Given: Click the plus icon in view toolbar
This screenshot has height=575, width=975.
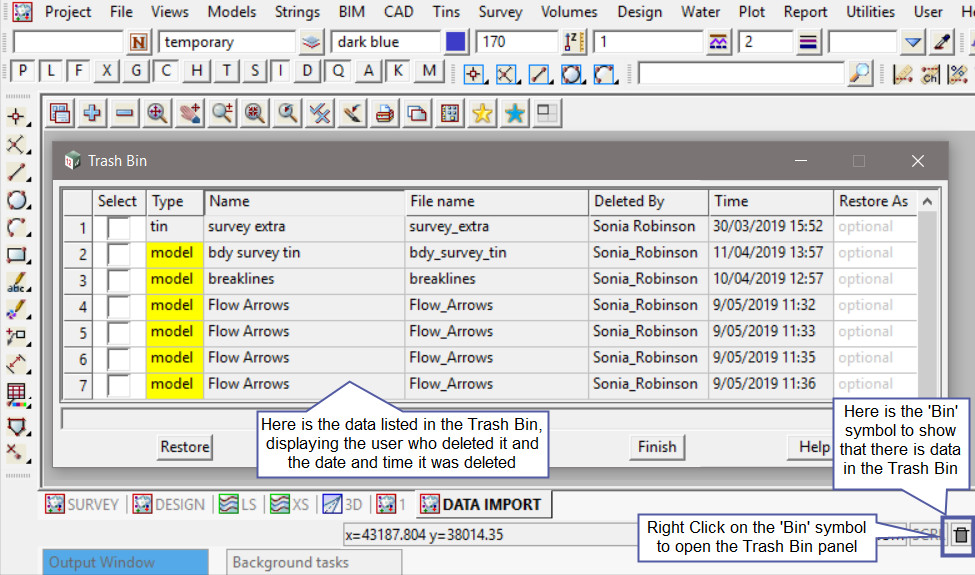Looking at the screenshot, I should pyautogui.click(x=92, y=114).
